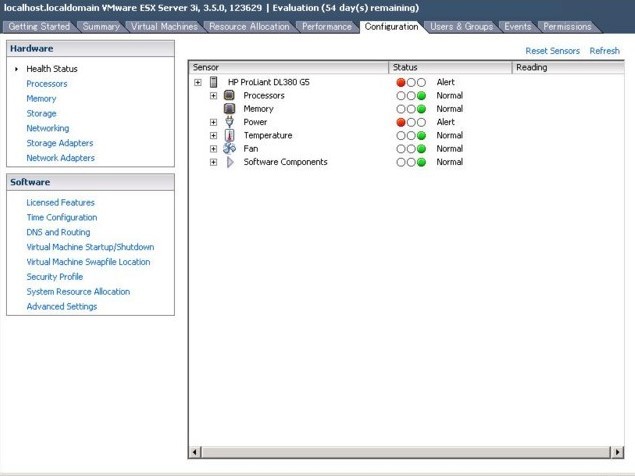The width and height of the screenshot is (635, 476).
Task: Open Advanced Settings
Action: [62, 307]
